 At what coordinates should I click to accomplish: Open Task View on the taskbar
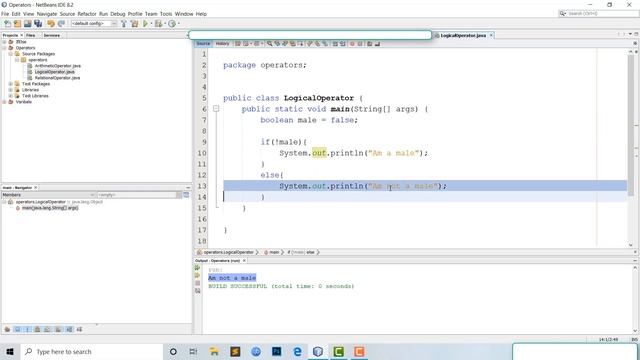pyautogui.click(x=193, y=351)
